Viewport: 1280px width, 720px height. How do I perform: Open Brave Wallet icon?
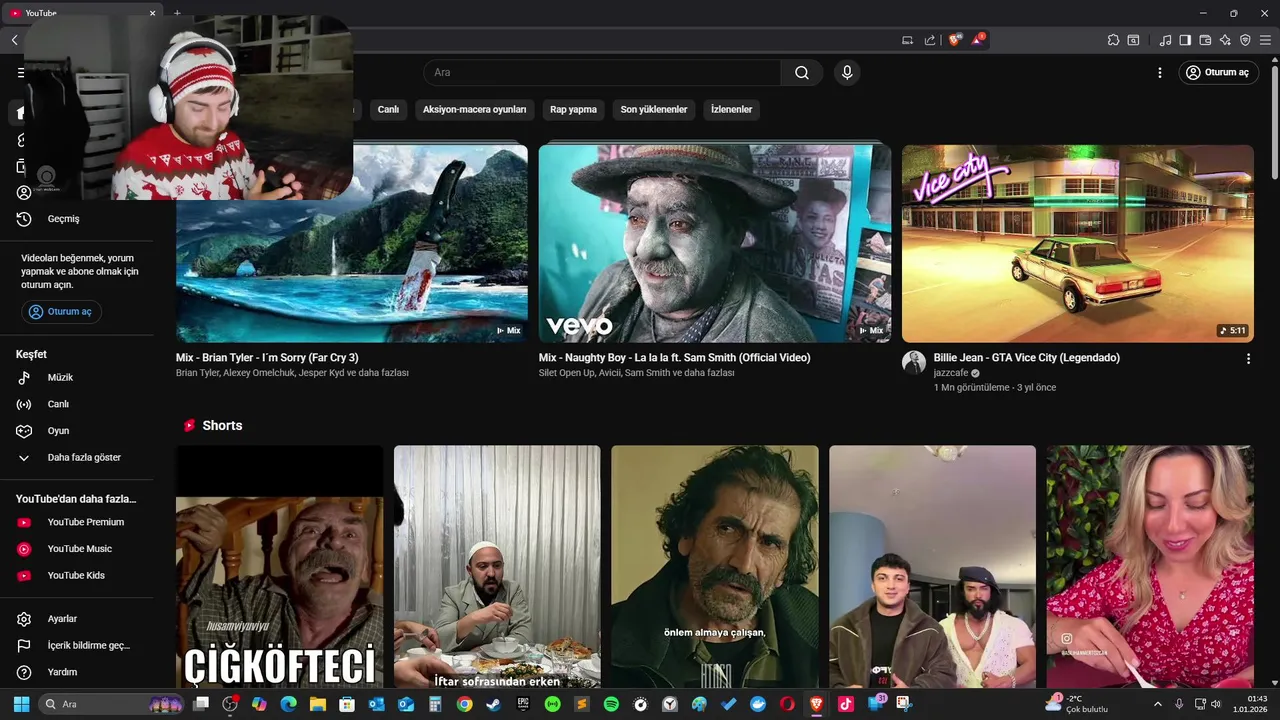point(1205,40)
